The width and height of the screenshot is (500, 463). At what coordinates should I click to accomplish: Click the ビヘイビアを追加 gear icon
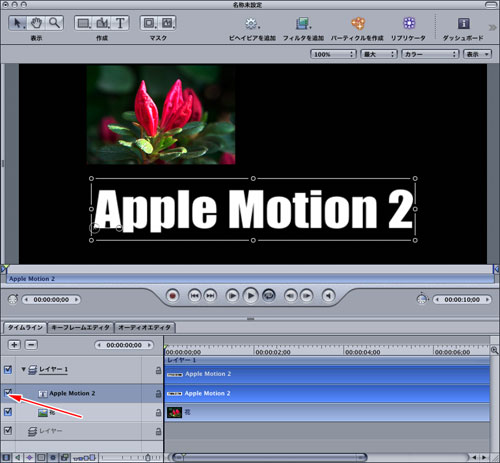pos(252,24)
